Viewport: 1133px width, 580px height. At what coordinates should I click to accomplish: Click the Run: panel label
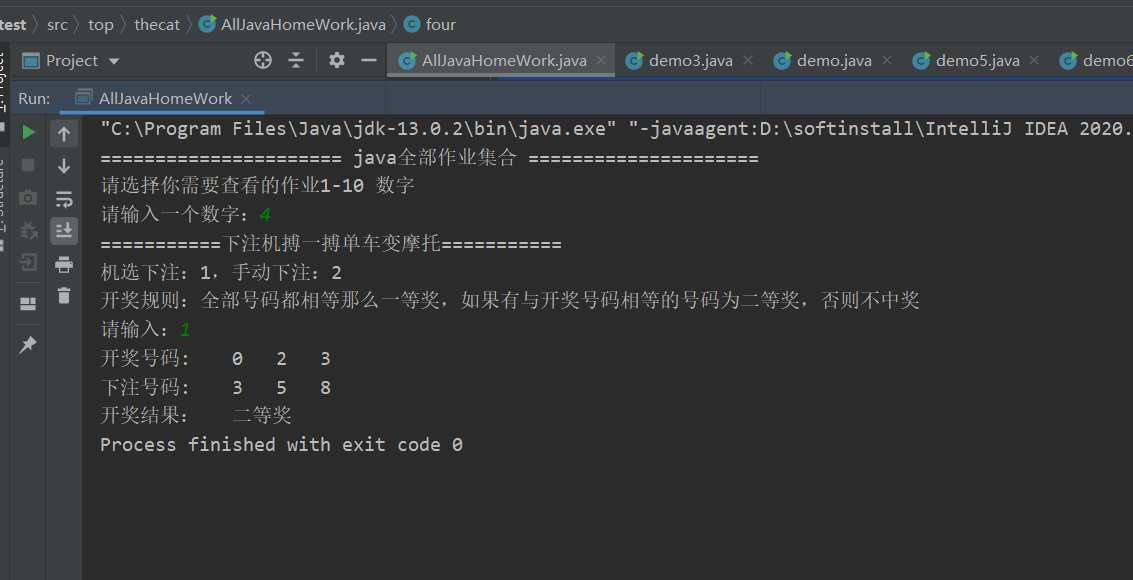click(34, 98)
